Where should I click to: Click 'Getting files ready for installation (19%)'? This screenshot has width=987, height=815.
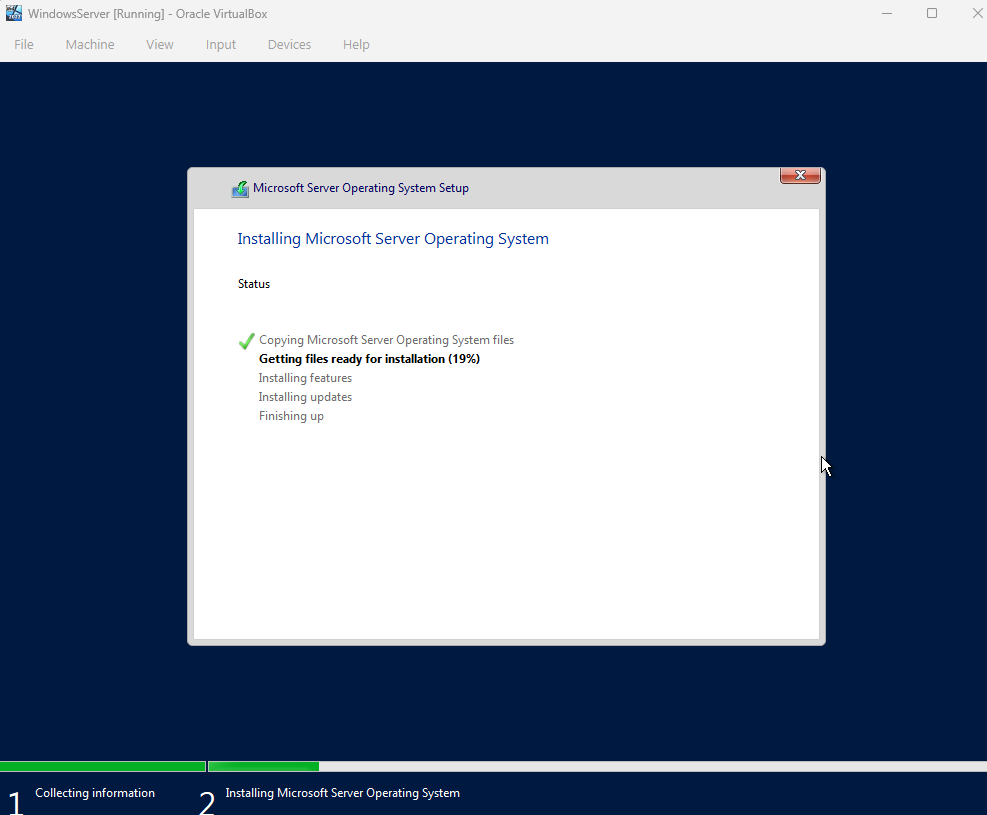click(369, 359)
